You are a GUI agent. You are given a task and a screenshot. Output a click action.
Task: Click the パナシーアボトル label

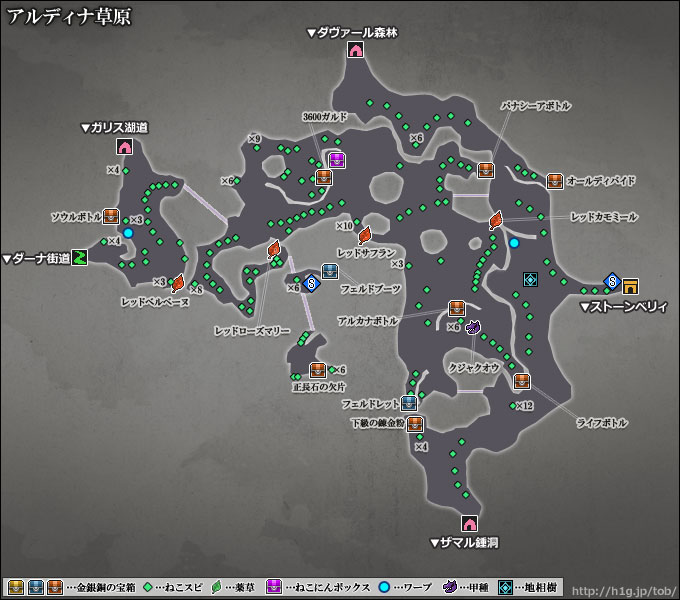(x=536, y=106)
